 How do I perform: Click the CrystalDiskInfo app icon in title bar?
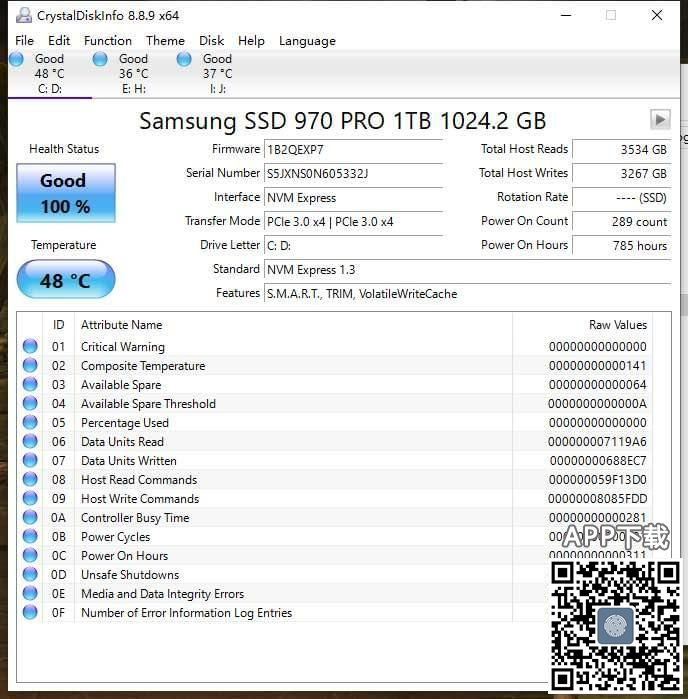point(23,16)
